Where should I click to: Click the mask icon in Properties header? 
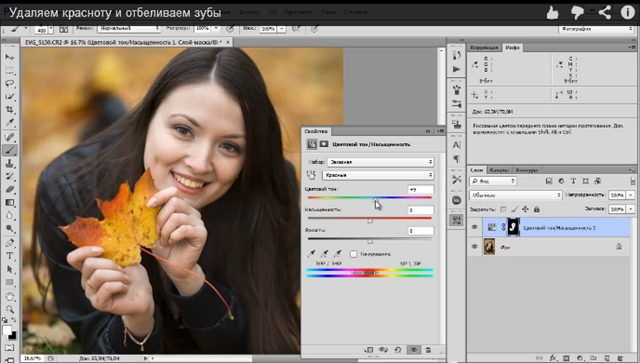(x=324, y=144)
